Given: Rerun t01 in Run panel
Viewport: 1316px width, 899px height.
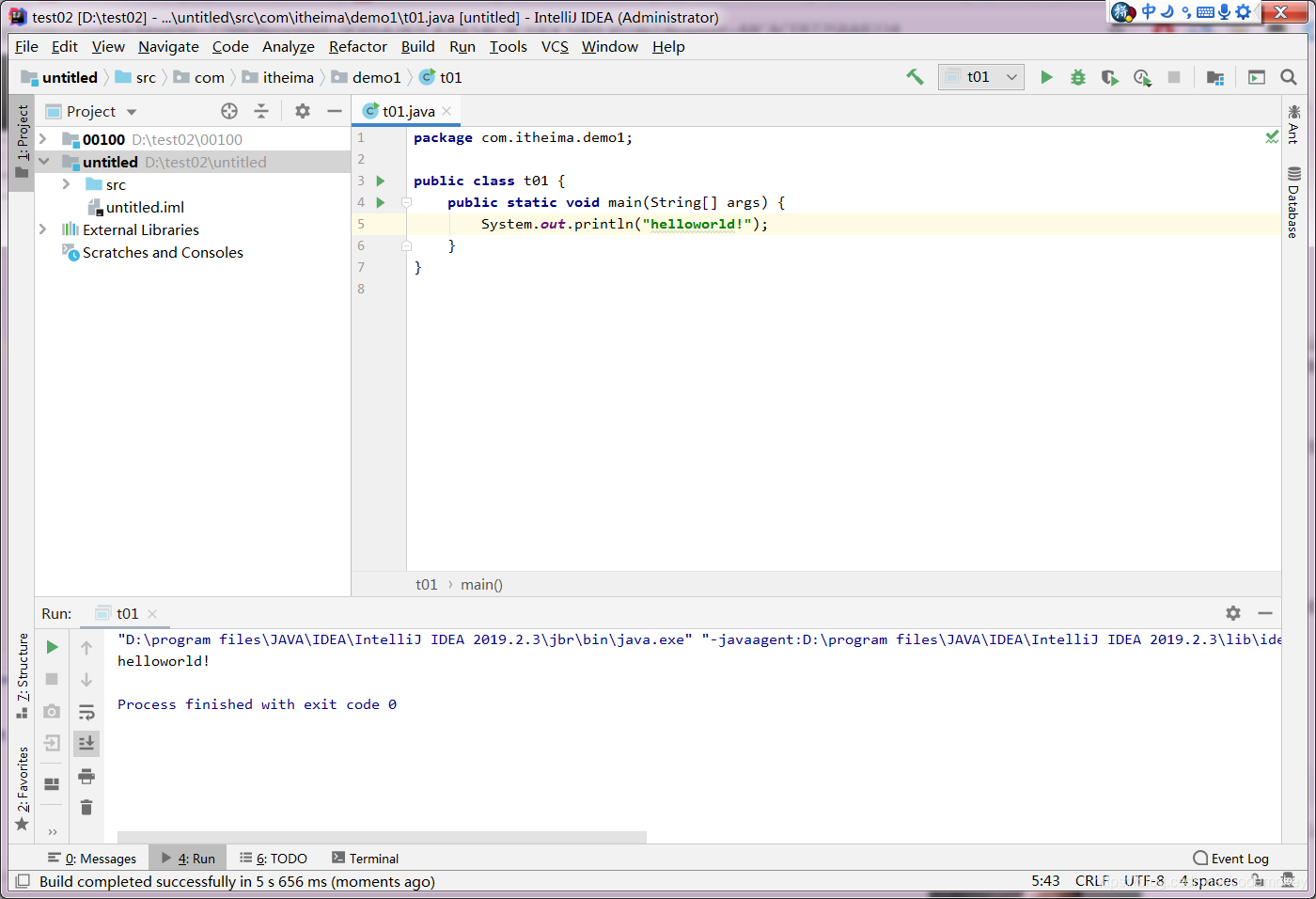Looking at the screenshot, I should [x=53, y=647].
